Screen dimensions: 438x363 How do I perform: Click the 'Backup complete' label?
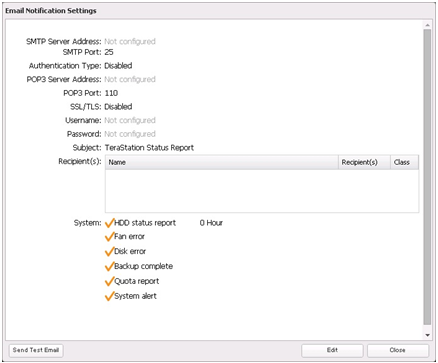point(143,266)
